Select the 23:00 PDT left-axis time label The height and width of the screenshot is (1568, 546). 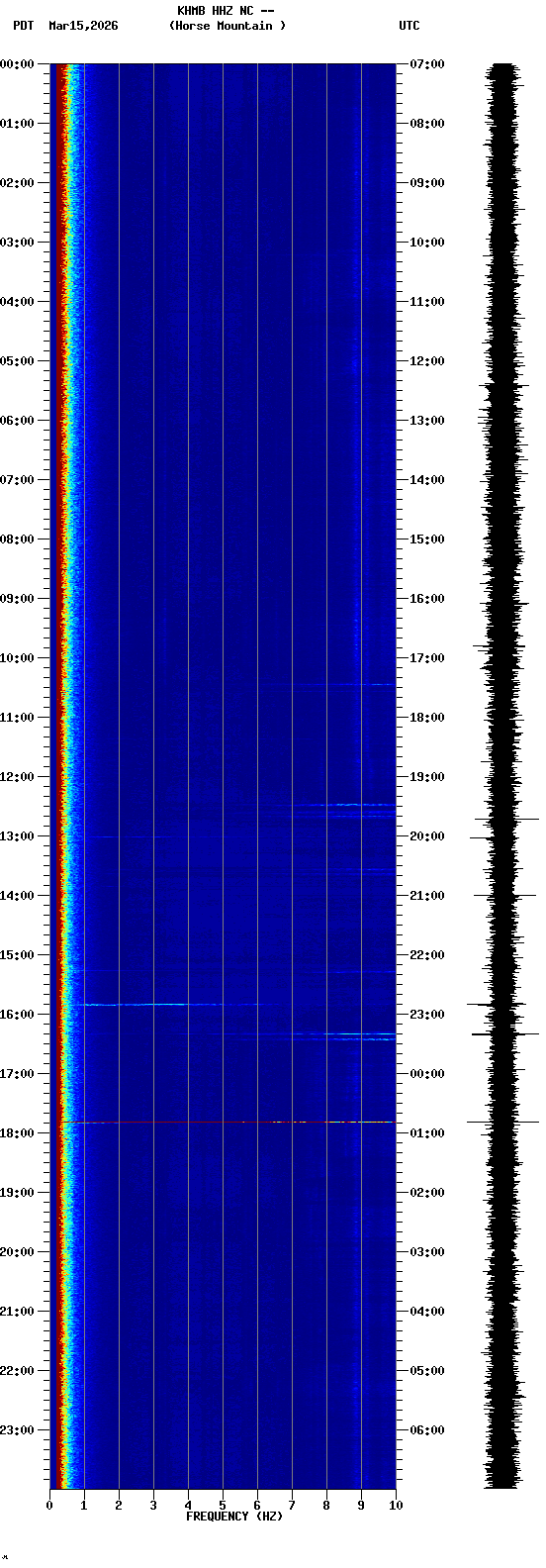click(x=17, y=1430)
